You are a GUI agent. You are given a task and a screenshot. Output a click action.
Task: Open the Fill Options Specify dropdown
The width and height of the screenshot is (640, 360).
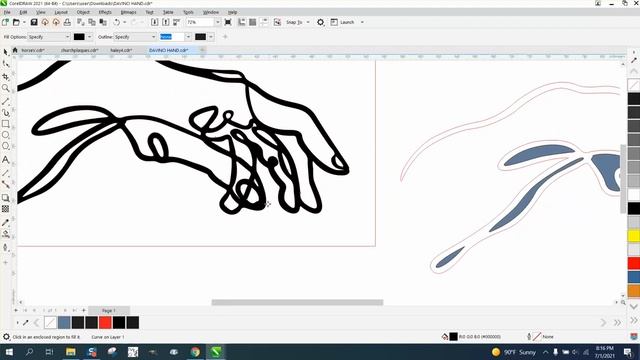49,37
